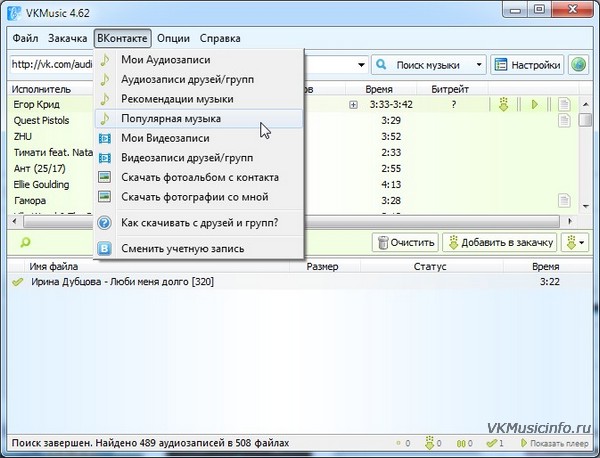Viewport: 600px width, 458px height.
Task: Click download icon in Егор Крид row
Action: coord(504,104)
